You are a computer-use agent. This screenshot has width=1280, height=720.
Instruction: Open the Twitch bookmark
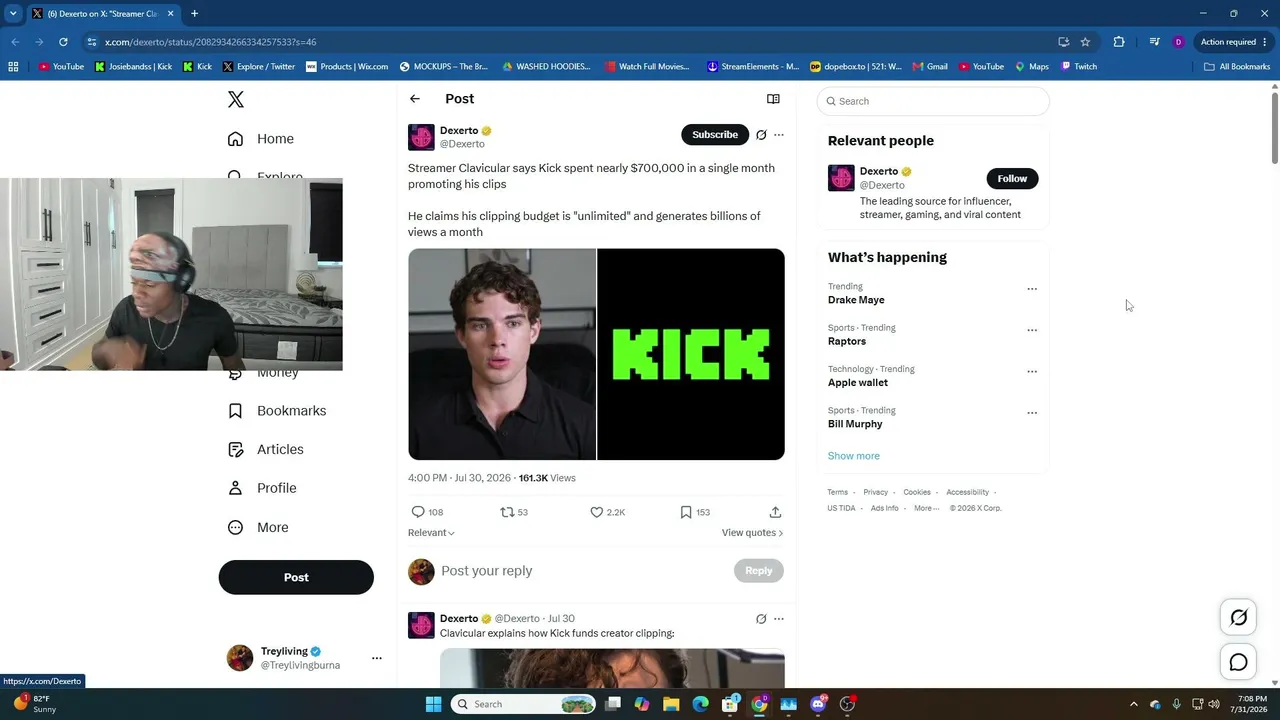(1079, 67)
